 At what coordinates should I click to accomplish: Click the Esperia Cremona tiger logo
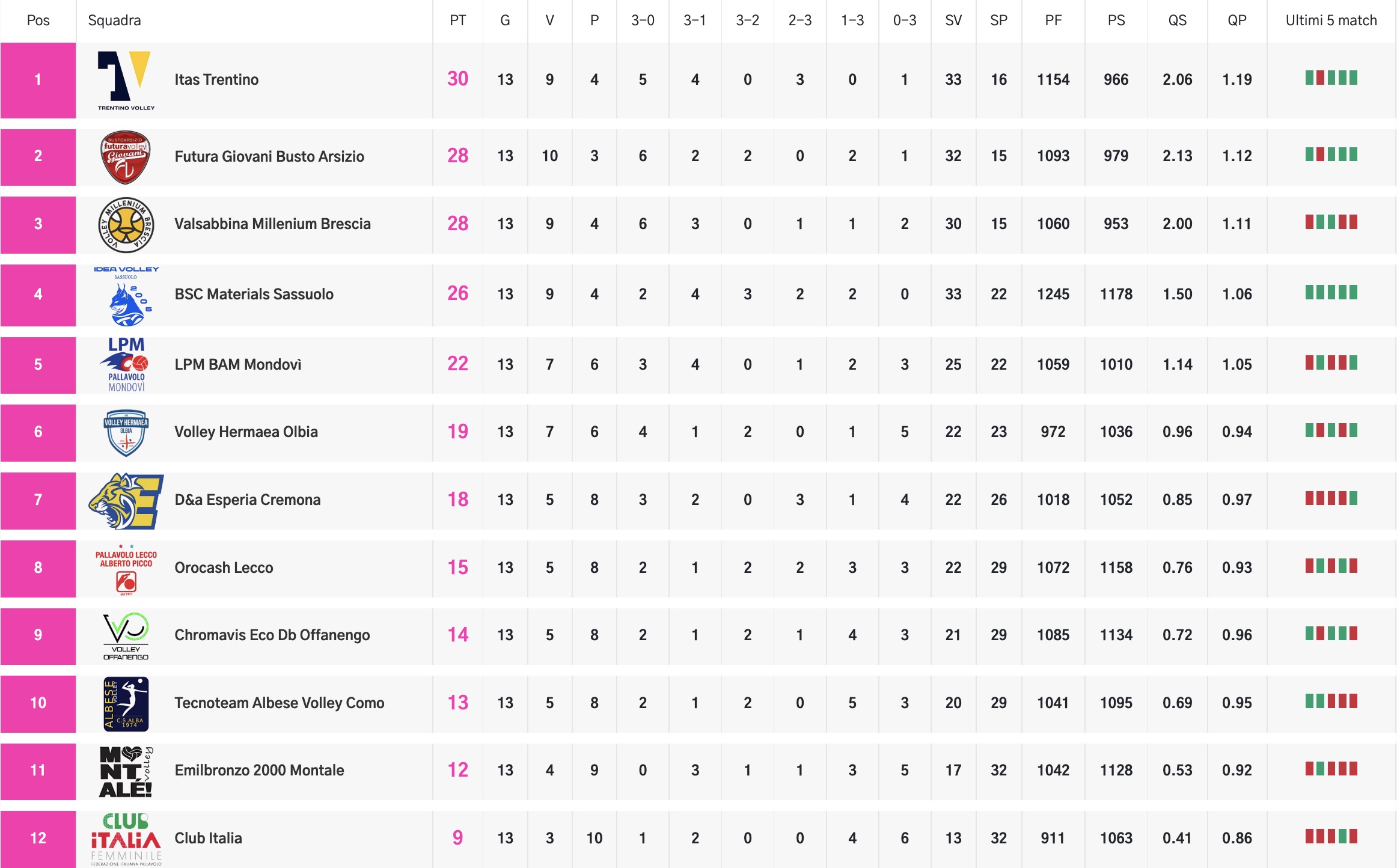point(126,501)
